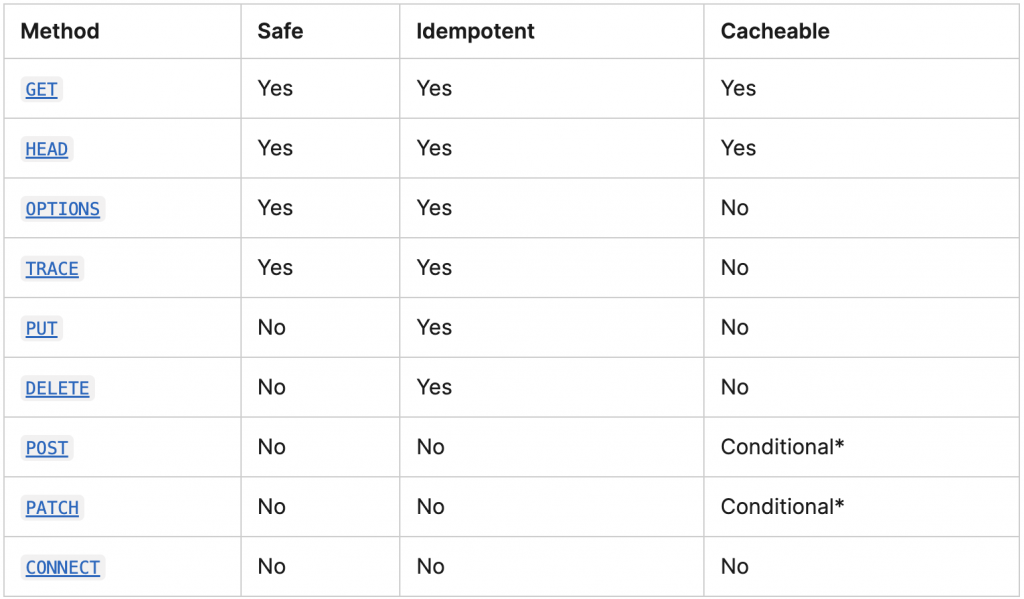Select the Idempotent column header
1024x599 pixels.
point(475,31)
